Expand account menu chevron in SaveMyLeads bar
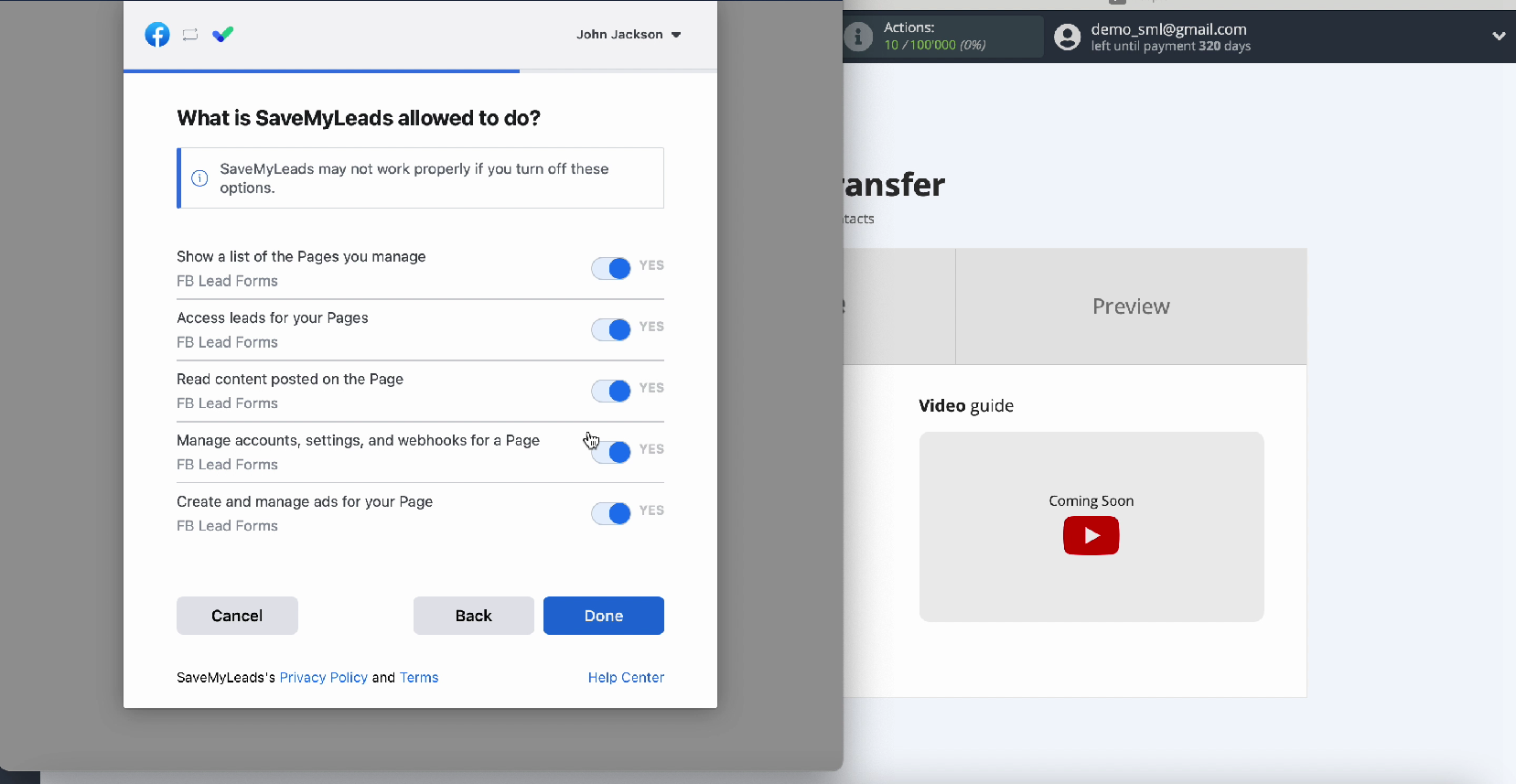This screenshot has height=784, width=1516. tap(1499, 37)
